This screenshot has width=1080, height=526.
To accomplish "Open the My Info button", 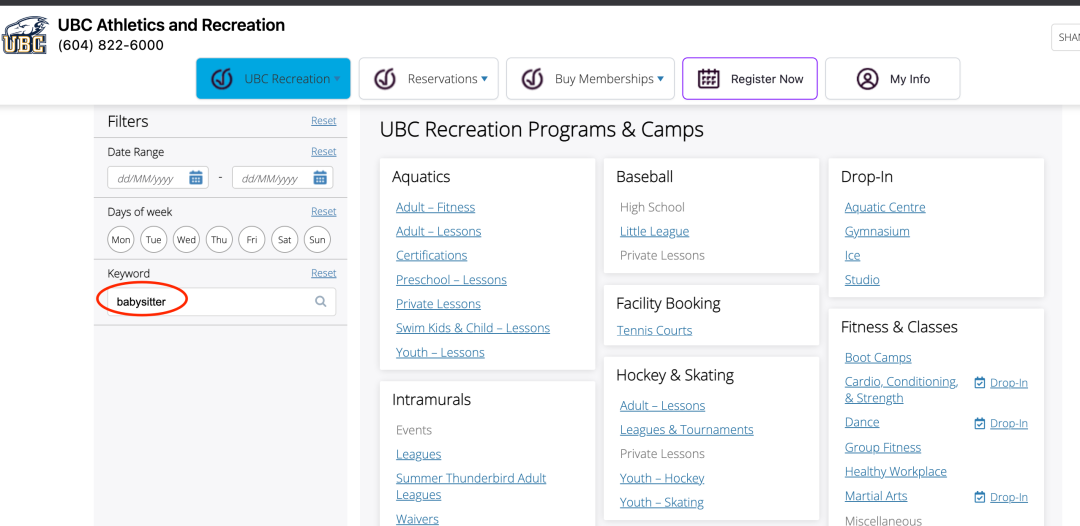I will click(x=893, y=78).
